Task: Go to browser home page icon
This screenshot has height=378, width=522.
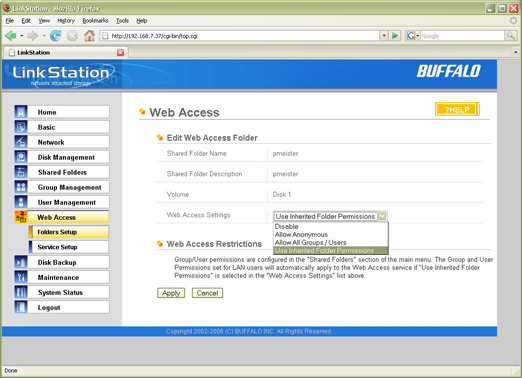Action: (x=89, y=35)
